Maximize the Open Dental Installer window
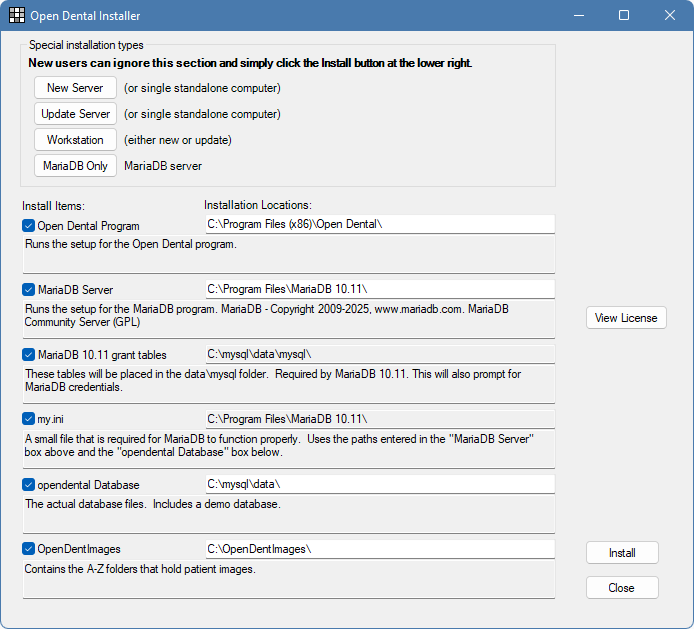The image size is (694, 629). point(624,15)
